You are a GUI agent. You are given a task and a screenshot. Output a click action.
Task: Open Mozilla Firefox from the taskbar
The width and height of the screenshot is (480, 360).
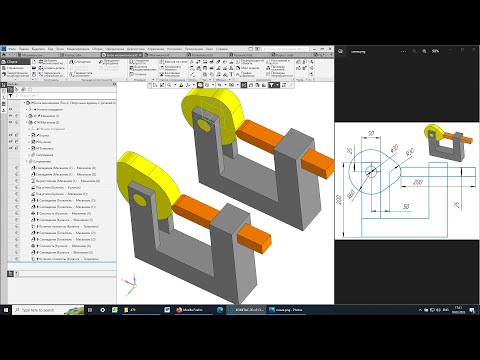click(x=193, y=310)
